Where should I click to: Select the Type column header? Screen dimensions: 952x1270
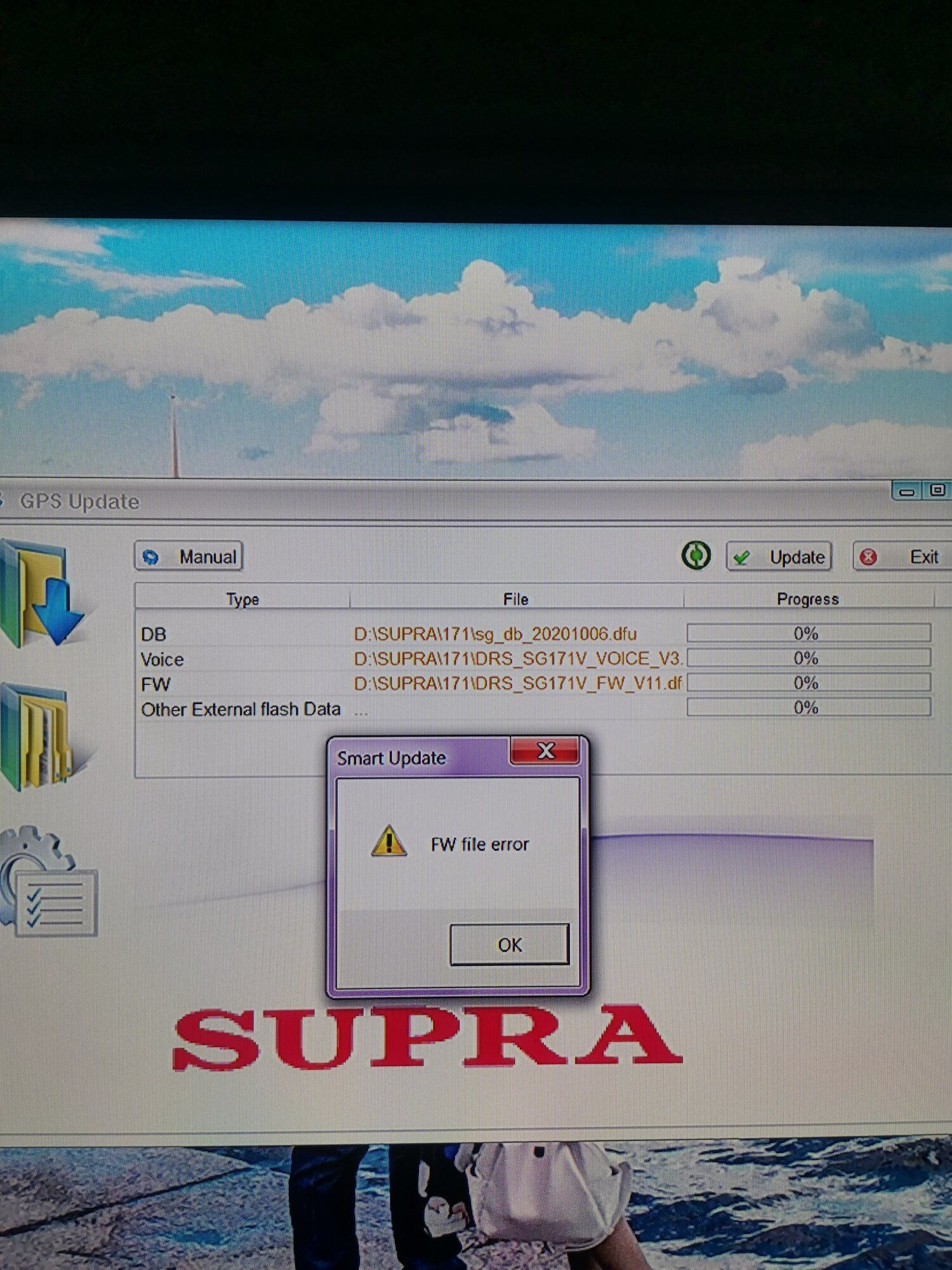point(242,599)
